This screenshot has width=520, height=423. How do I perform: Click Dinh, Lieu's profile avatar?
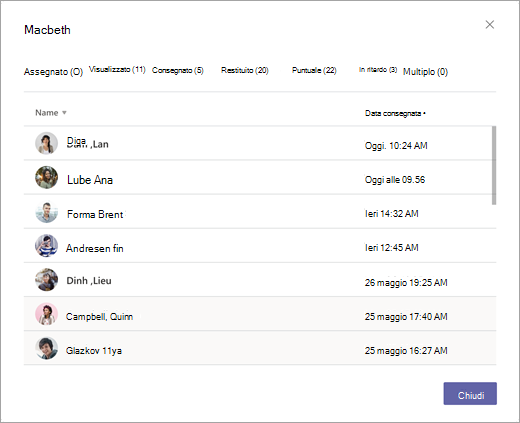[x=46, y=280]
